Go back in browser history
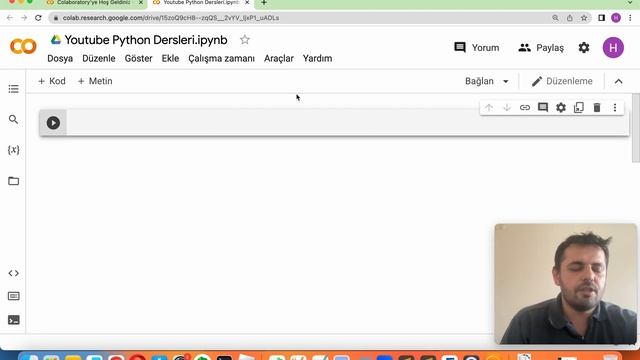The height and width of the screenshot is (360, 640). click(x=10, y=18)
